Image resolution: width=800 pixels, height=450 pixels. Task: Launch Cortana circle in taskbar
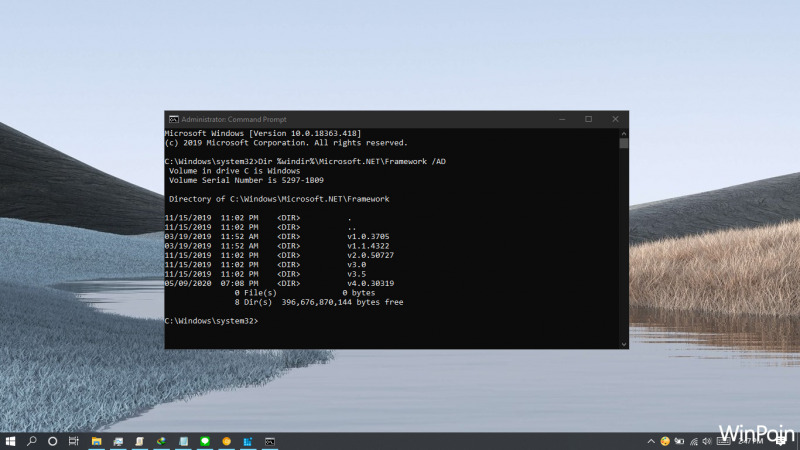[53, 441]
